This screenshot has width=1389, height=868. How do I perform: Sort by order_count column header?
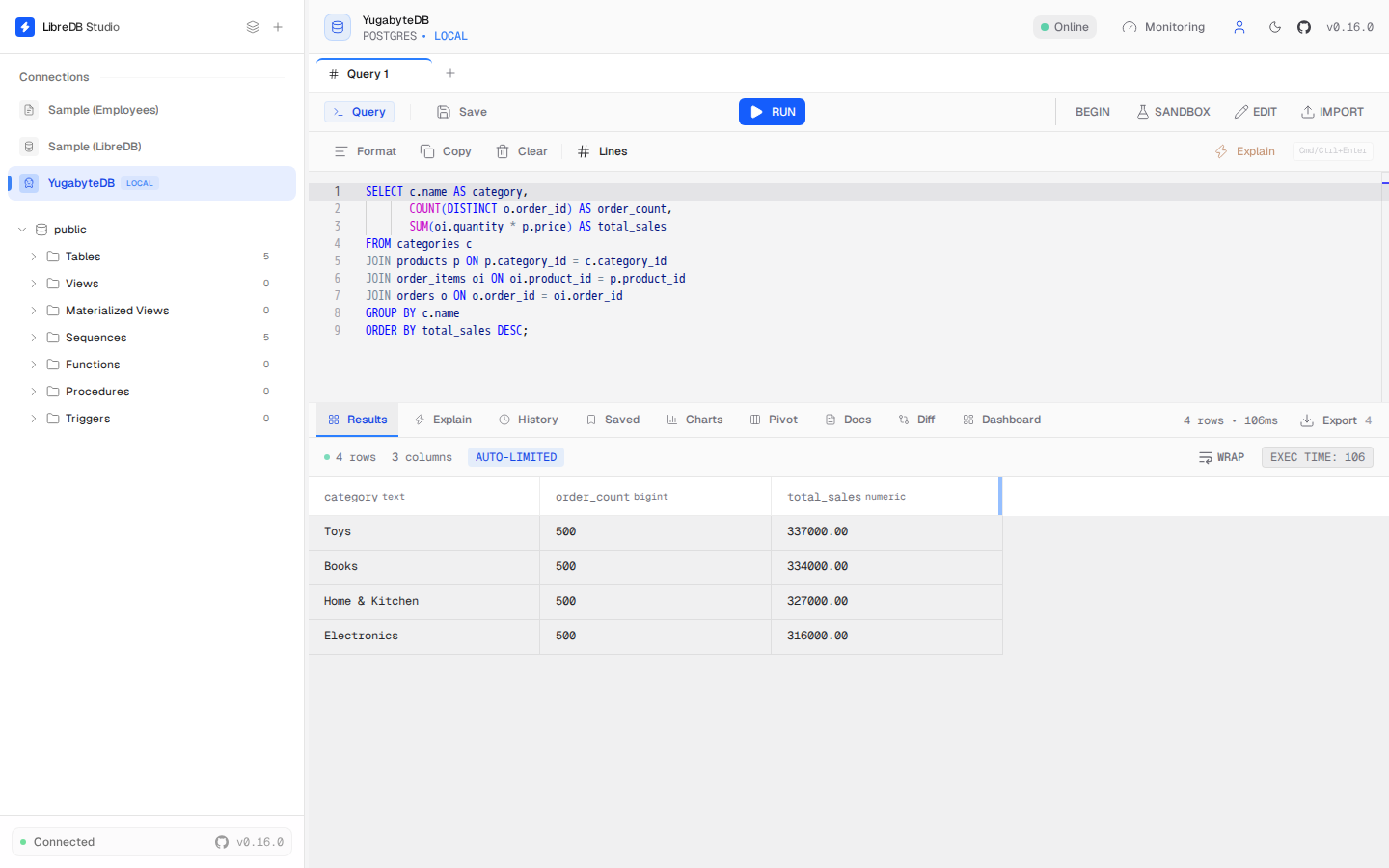(656, 497)
